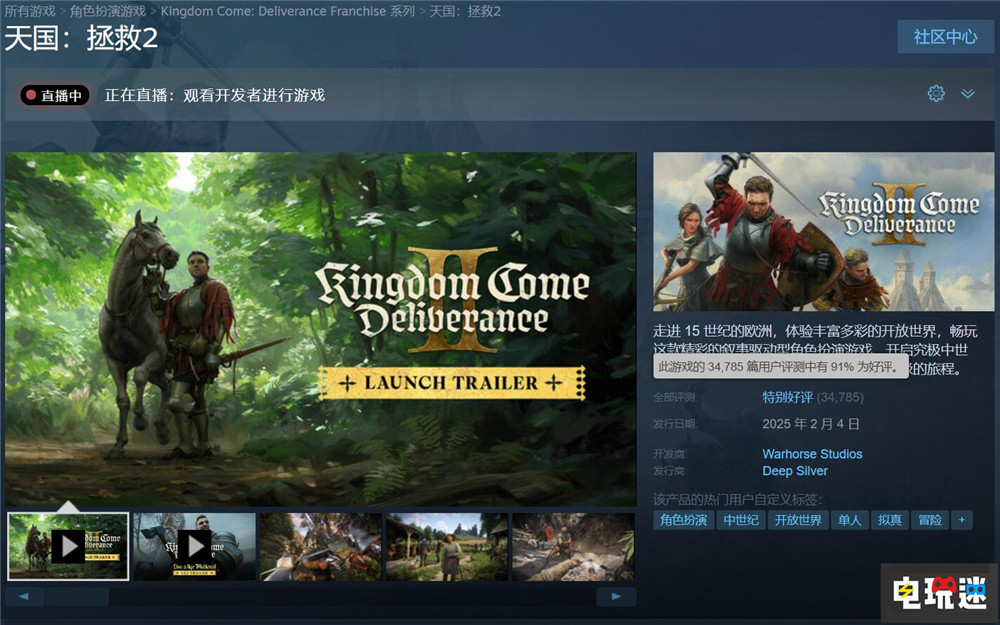Open the broadcast settings gear icon

tap(936, 93)
